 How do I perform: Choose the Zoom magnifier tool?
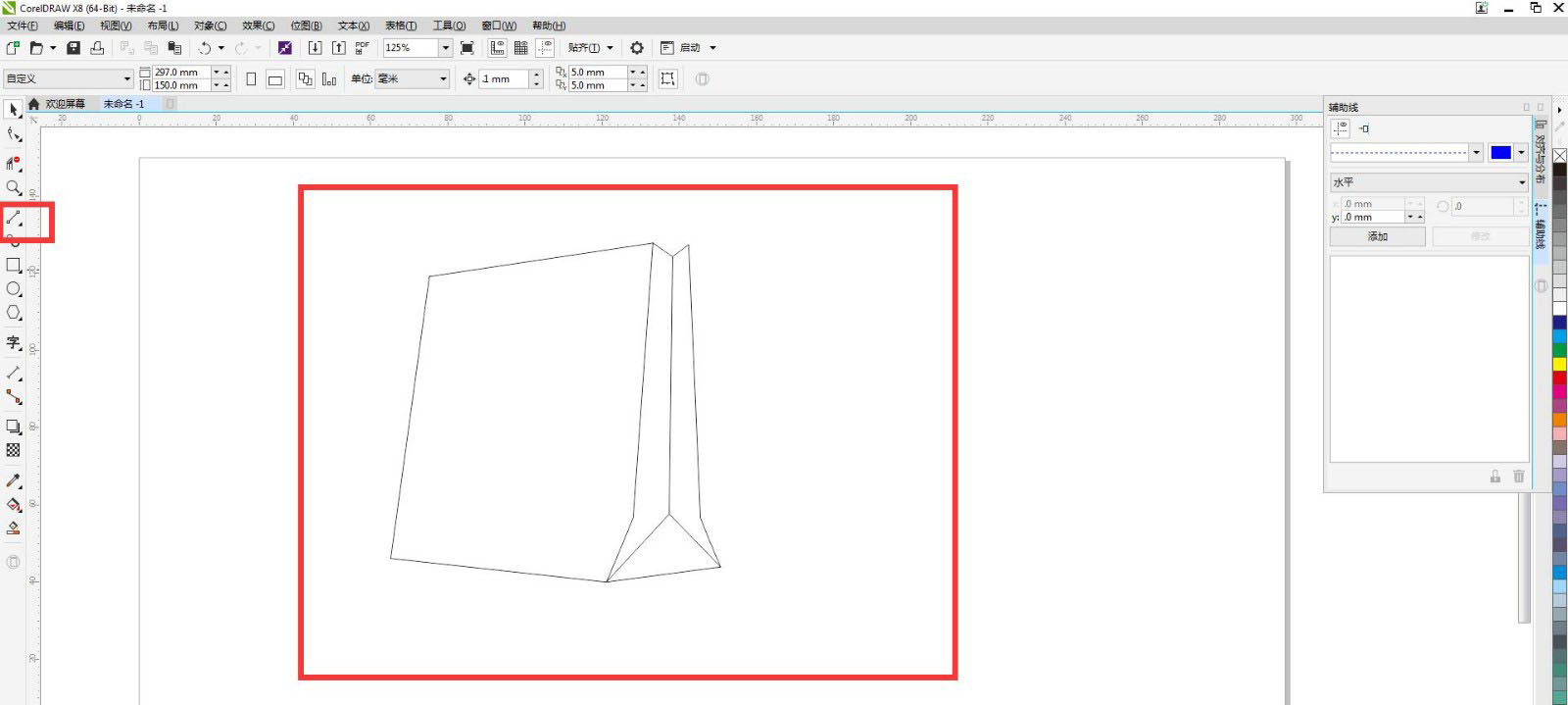(14, 187)
